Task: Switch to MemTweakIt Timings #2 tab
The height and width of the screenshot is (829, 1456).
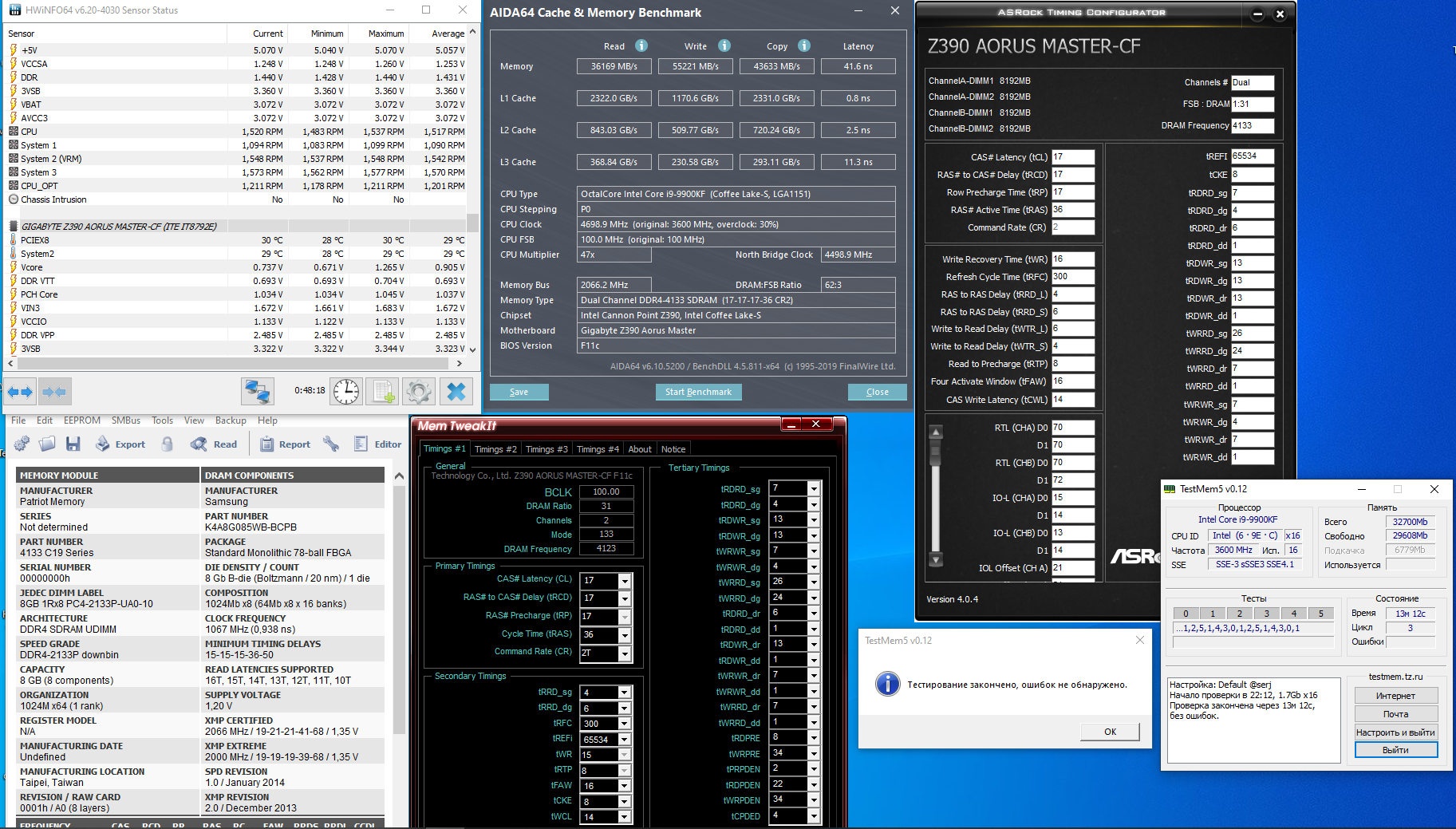Action: click(x=495, y=449)
